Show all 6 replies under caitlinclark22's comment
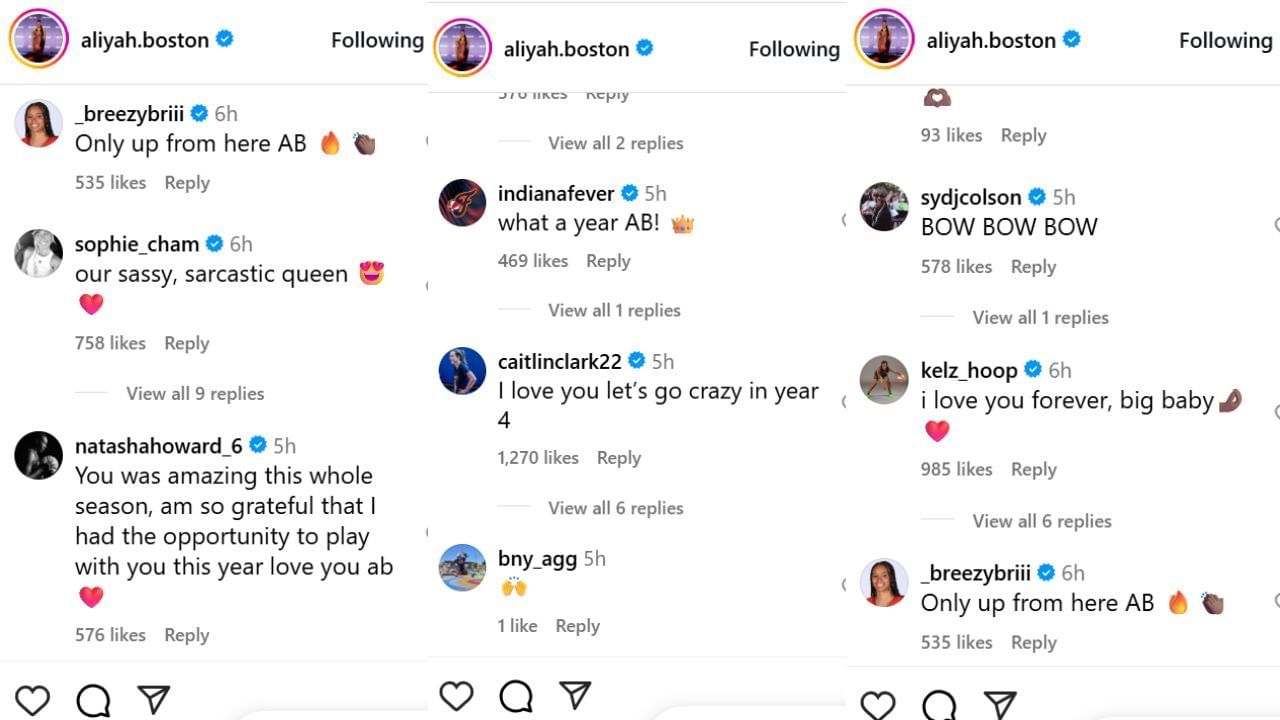 click(615, 508)
